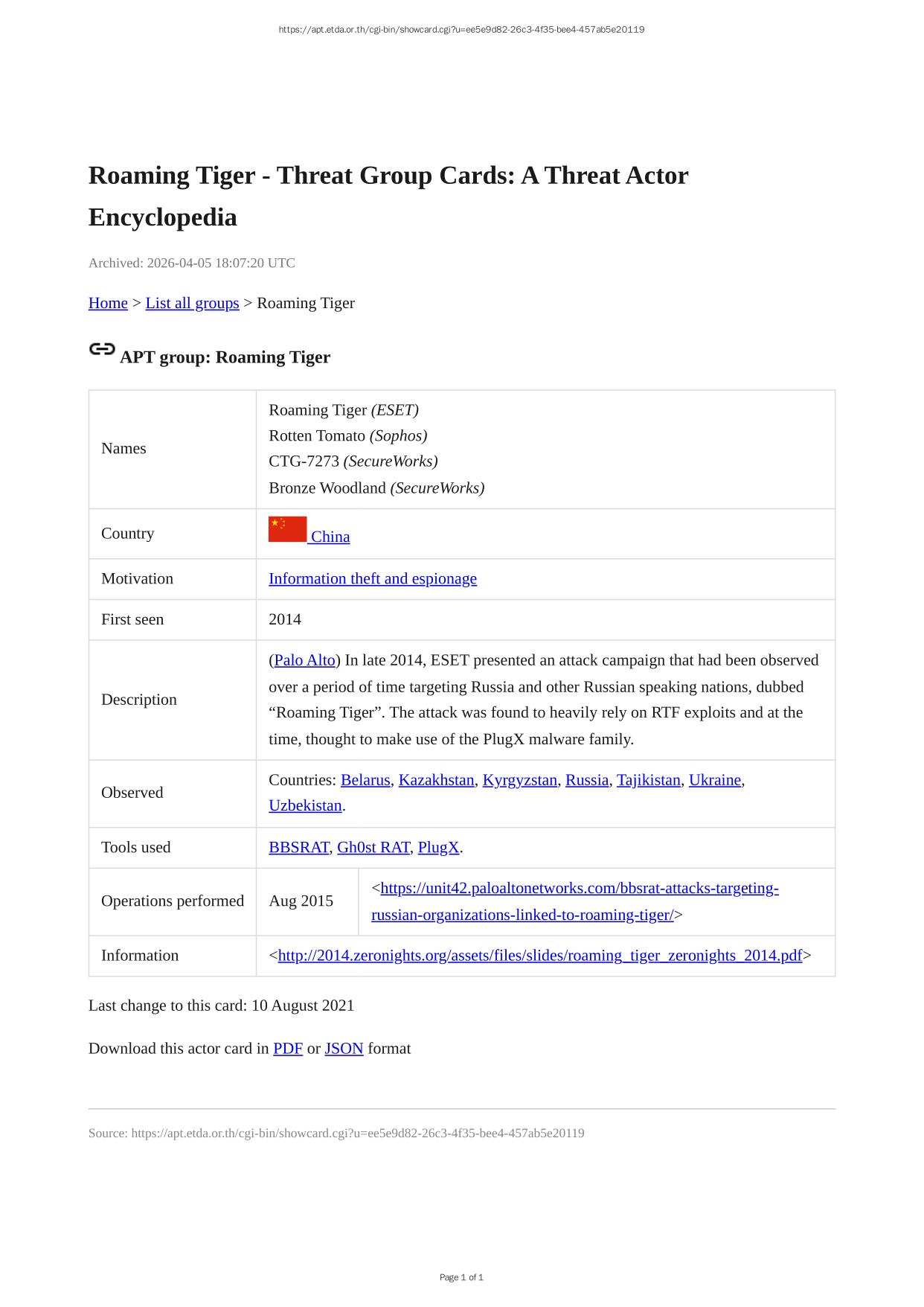Click the China flag icon

click(x=287, y=529)
